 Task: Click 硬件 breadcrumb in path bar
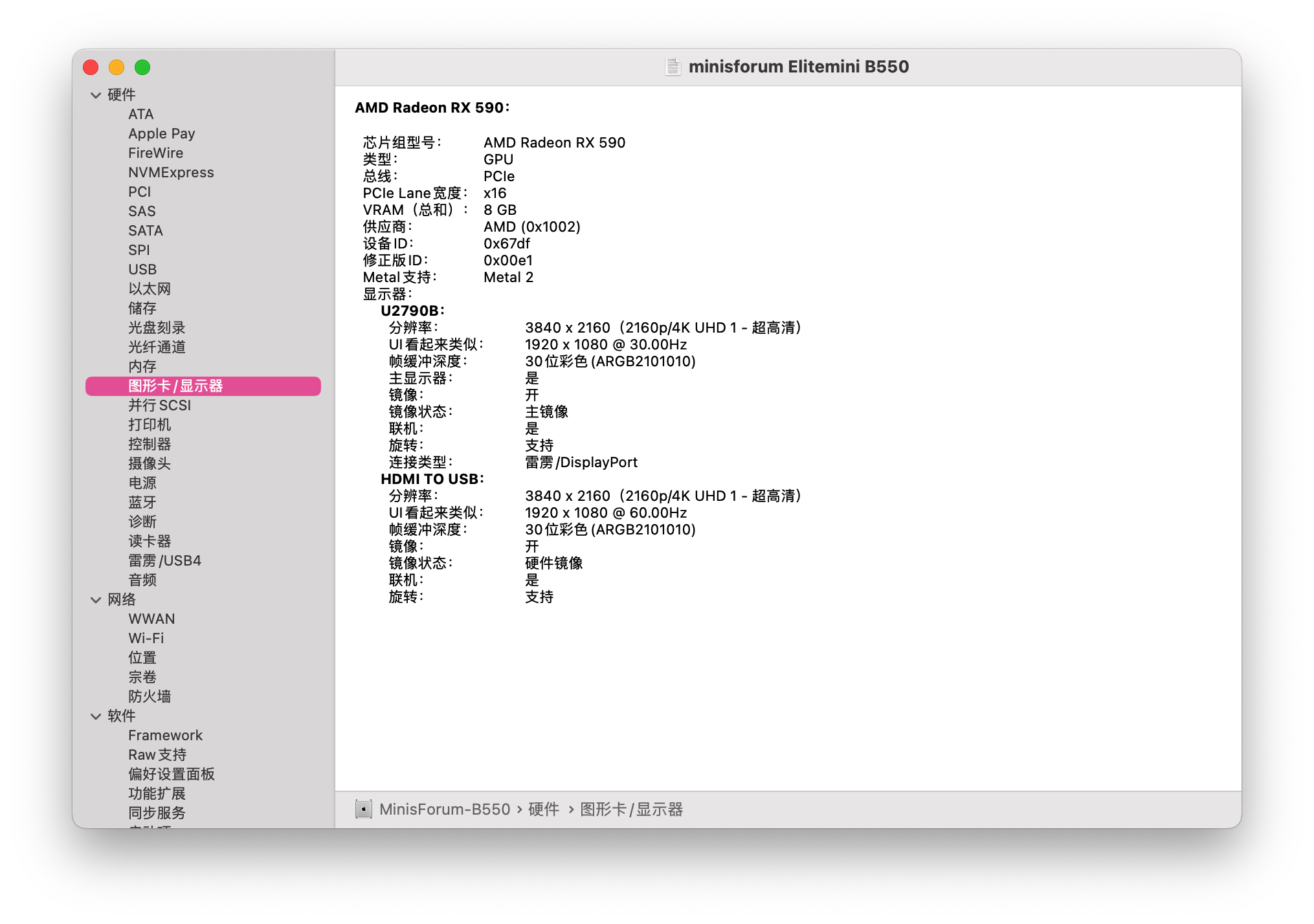coord(544,809)
